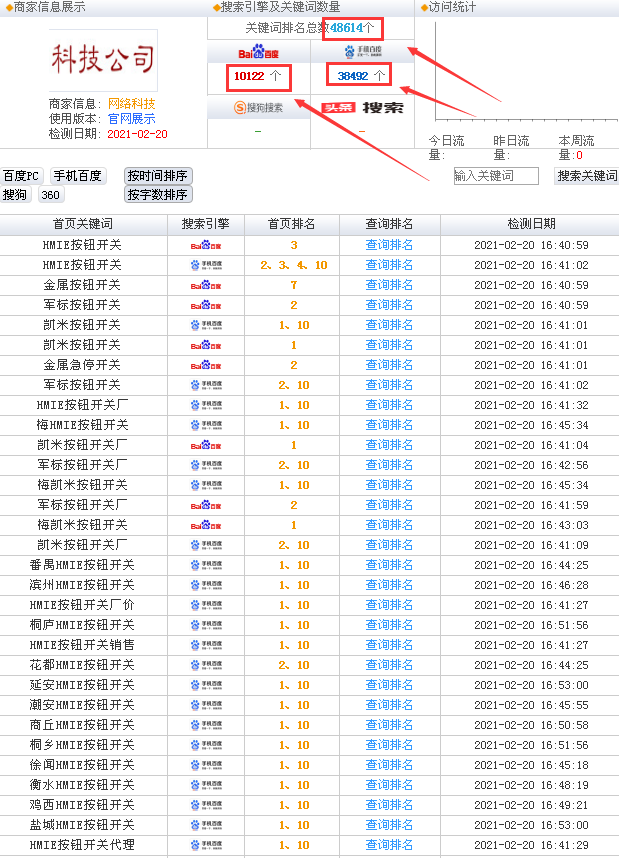Sort with 按时间排序 button

tap(158, 176)
